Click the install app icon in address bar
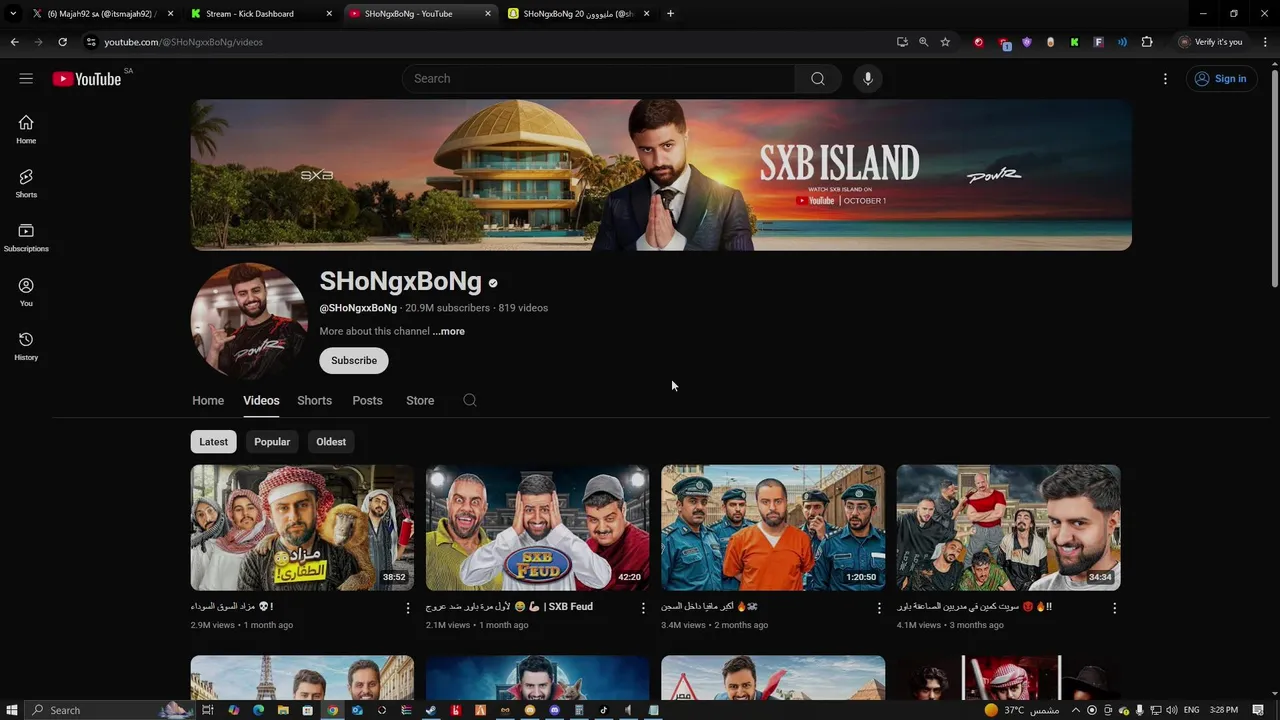This screenshot has height=720, width=1280. click(x=902, y=42)
